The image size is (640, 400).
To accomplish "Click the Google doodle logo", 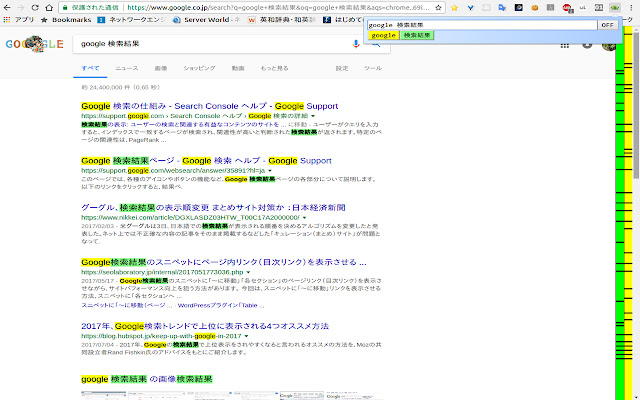I will [34, 45].
